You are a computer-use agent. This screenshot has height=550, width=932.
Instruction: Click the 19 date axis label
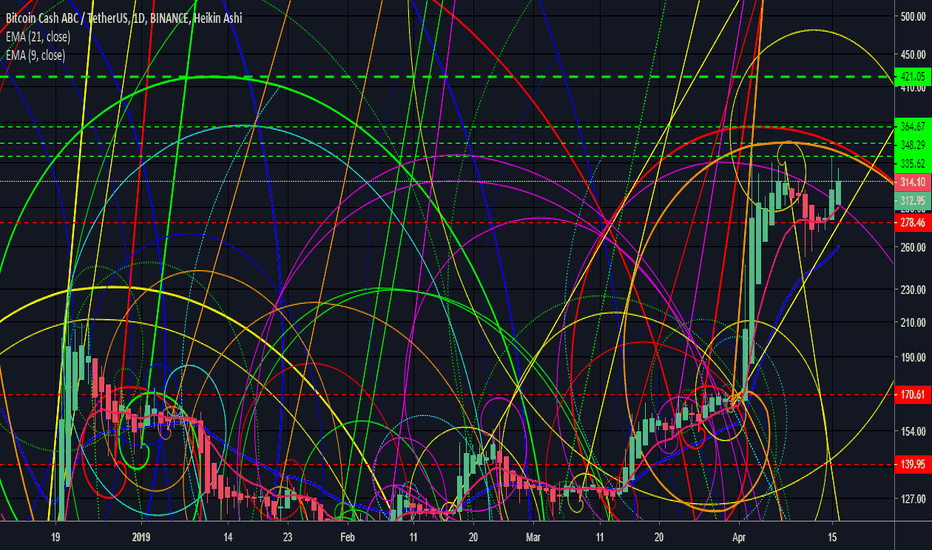[55, 537]
